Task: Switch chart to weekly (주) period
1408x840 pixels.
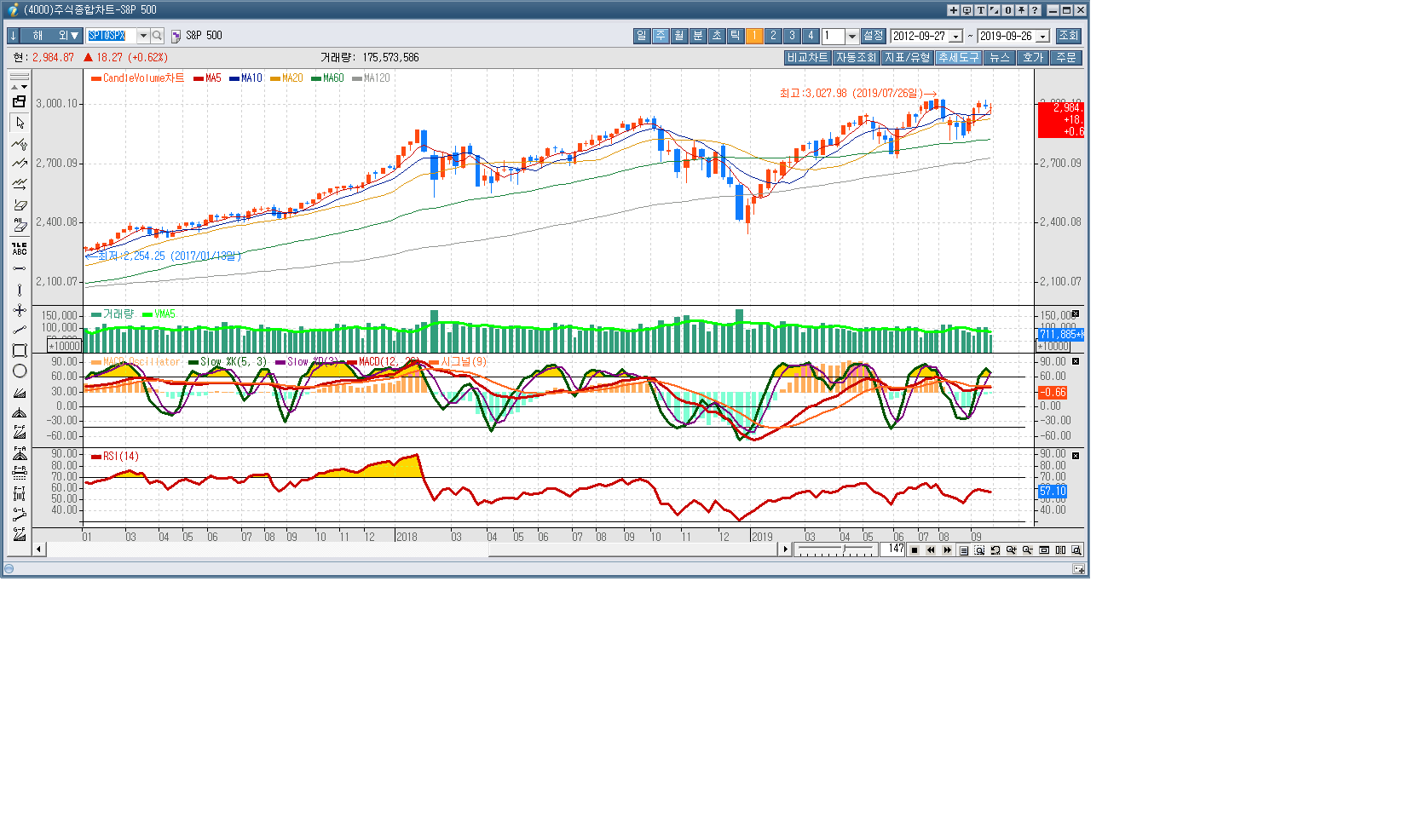Action: tap(661, 36)
